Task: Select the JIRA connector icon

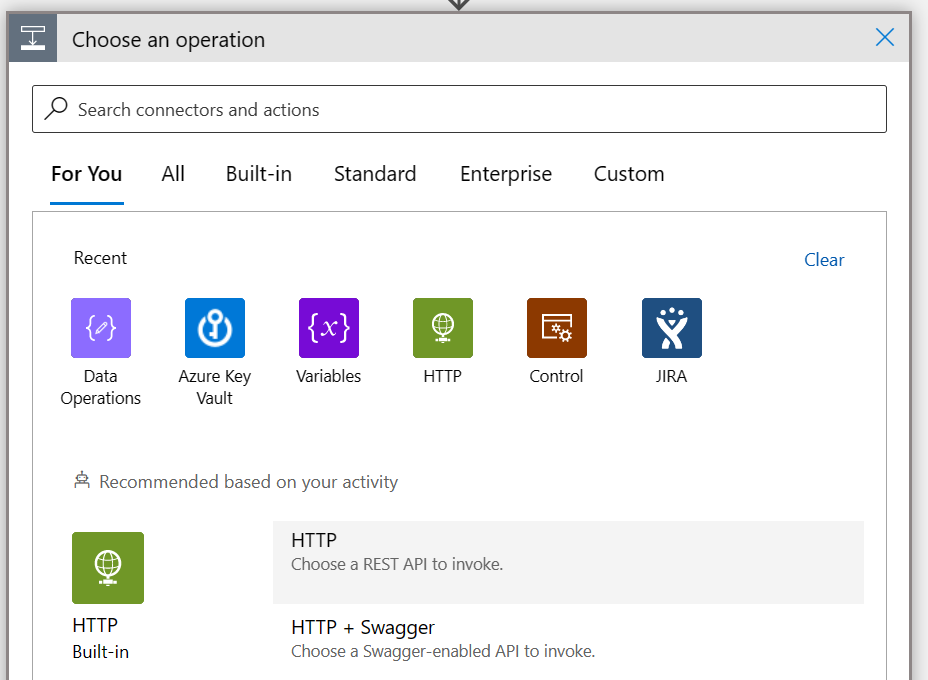Action: pos(671,327)
